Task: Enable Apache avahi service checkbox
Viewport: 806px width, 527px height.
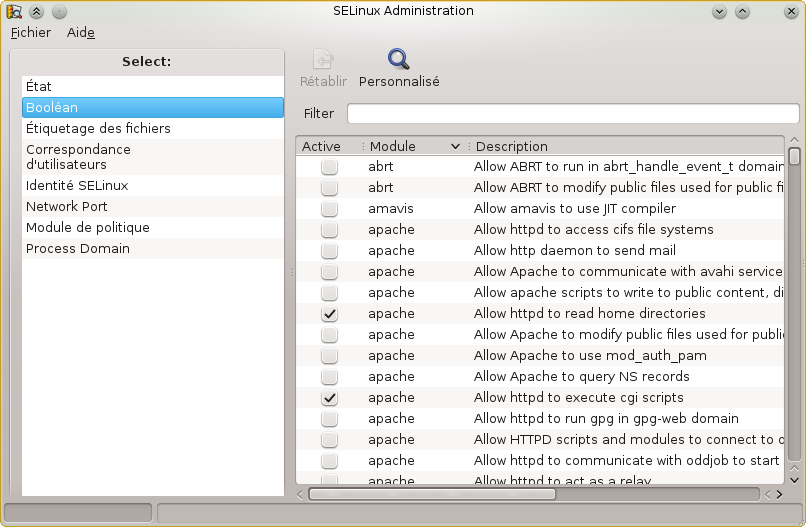Action: 329,272
